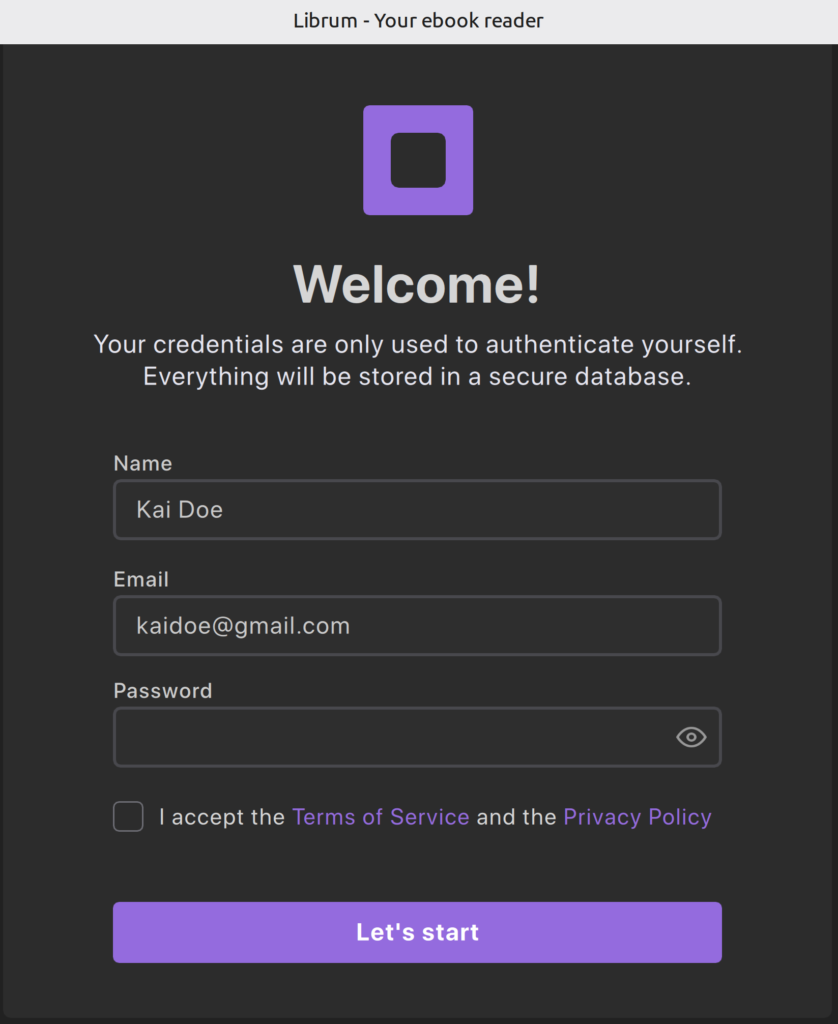This screenshot has height=1024, width=838.
Task: Click the 'Everything will be stored' text line
Action: (x=417, y=377)
